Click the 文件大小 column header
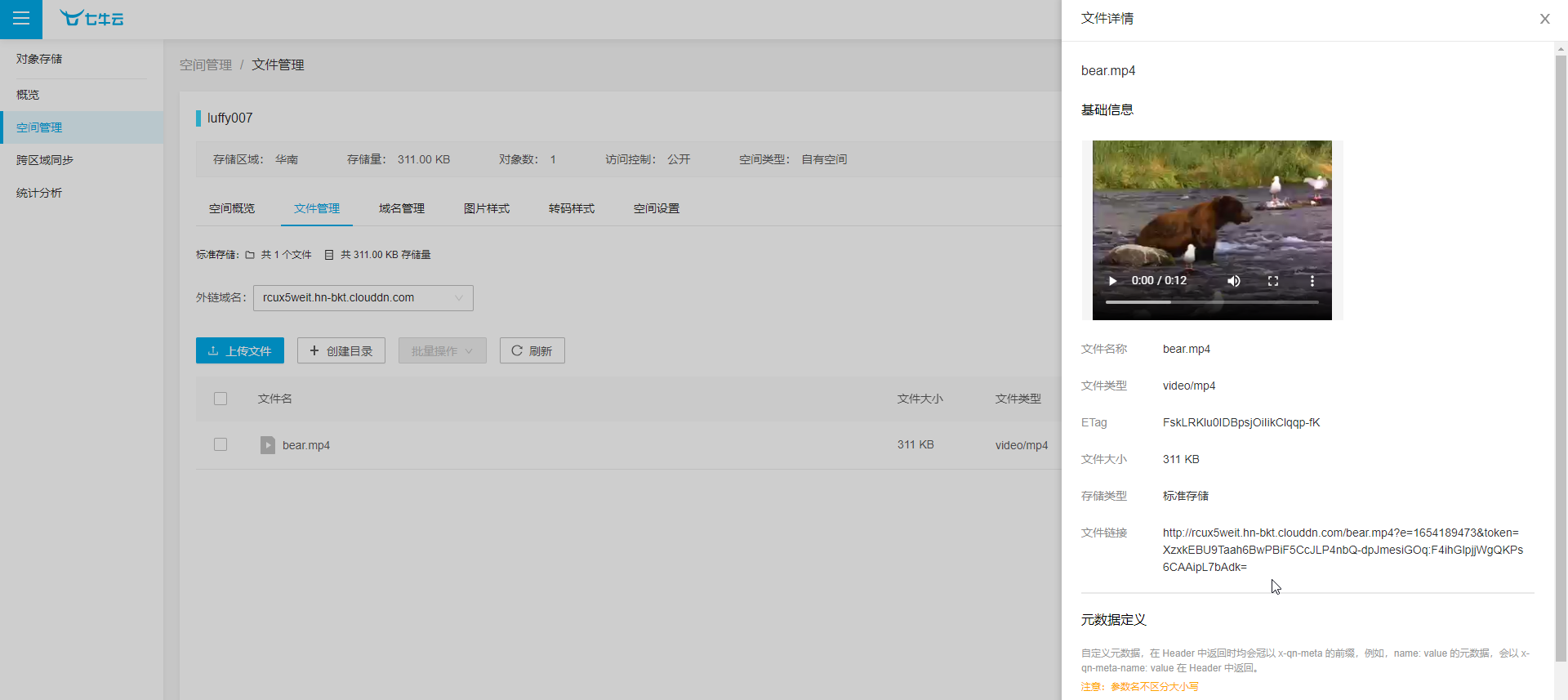Screen dimensions: 1568x700 [x=920, y=399]
